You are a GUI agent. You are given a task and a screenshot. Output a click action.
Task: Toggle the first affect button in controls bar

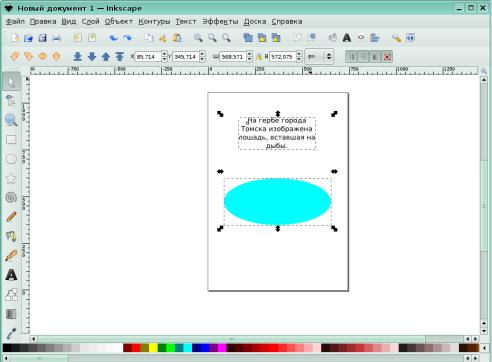pyautogui.click(x=351, y=57)
